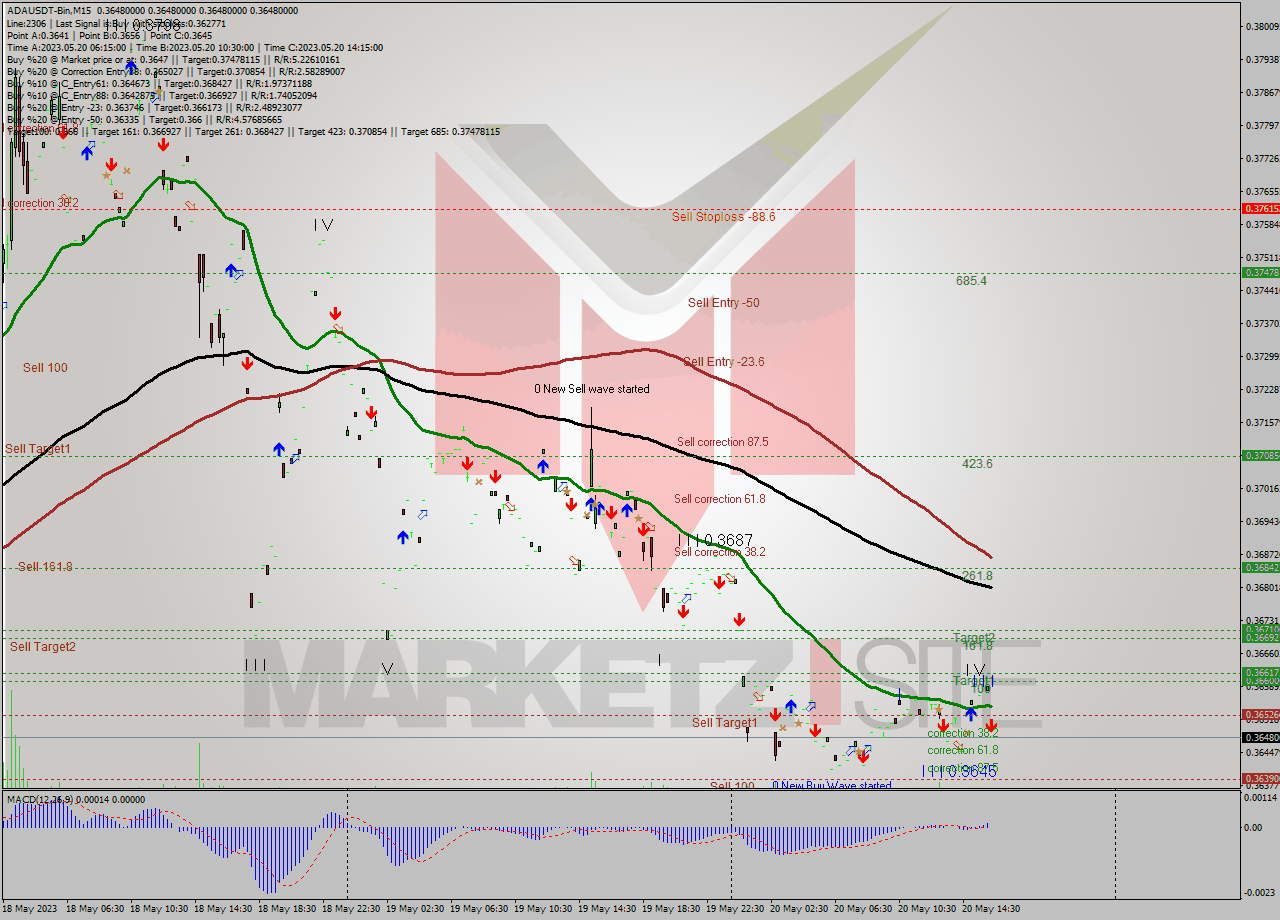Select the '423.6' Fibonacci level label
This screenshot has height=920, width=1280.
(977, 463)
